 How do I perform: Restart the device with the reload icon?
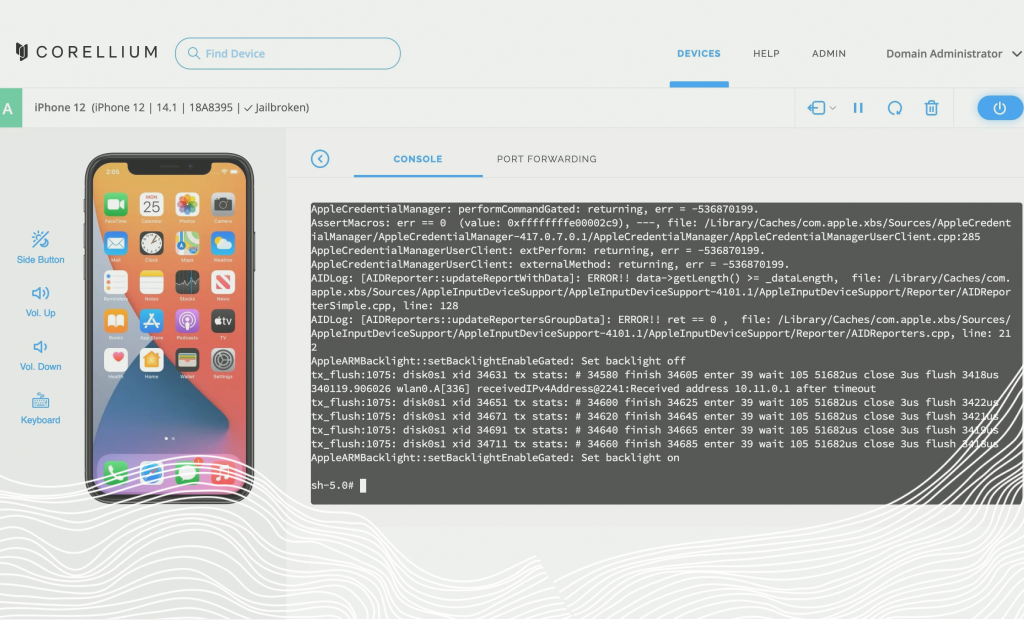895,108
